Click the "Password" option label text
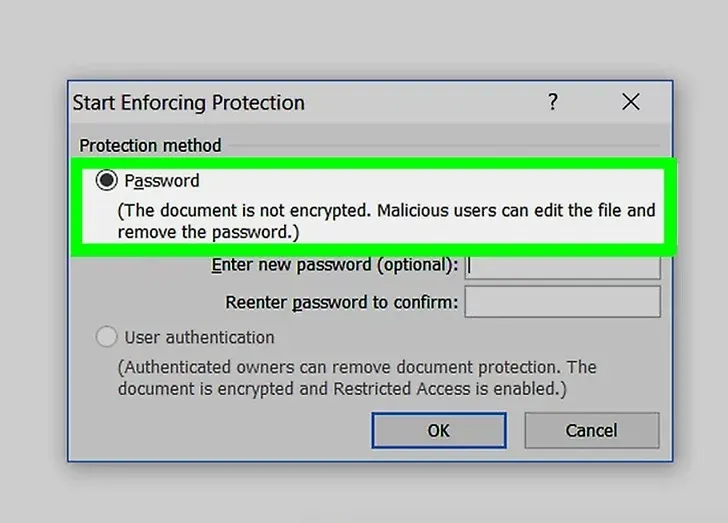 (162, 181)
